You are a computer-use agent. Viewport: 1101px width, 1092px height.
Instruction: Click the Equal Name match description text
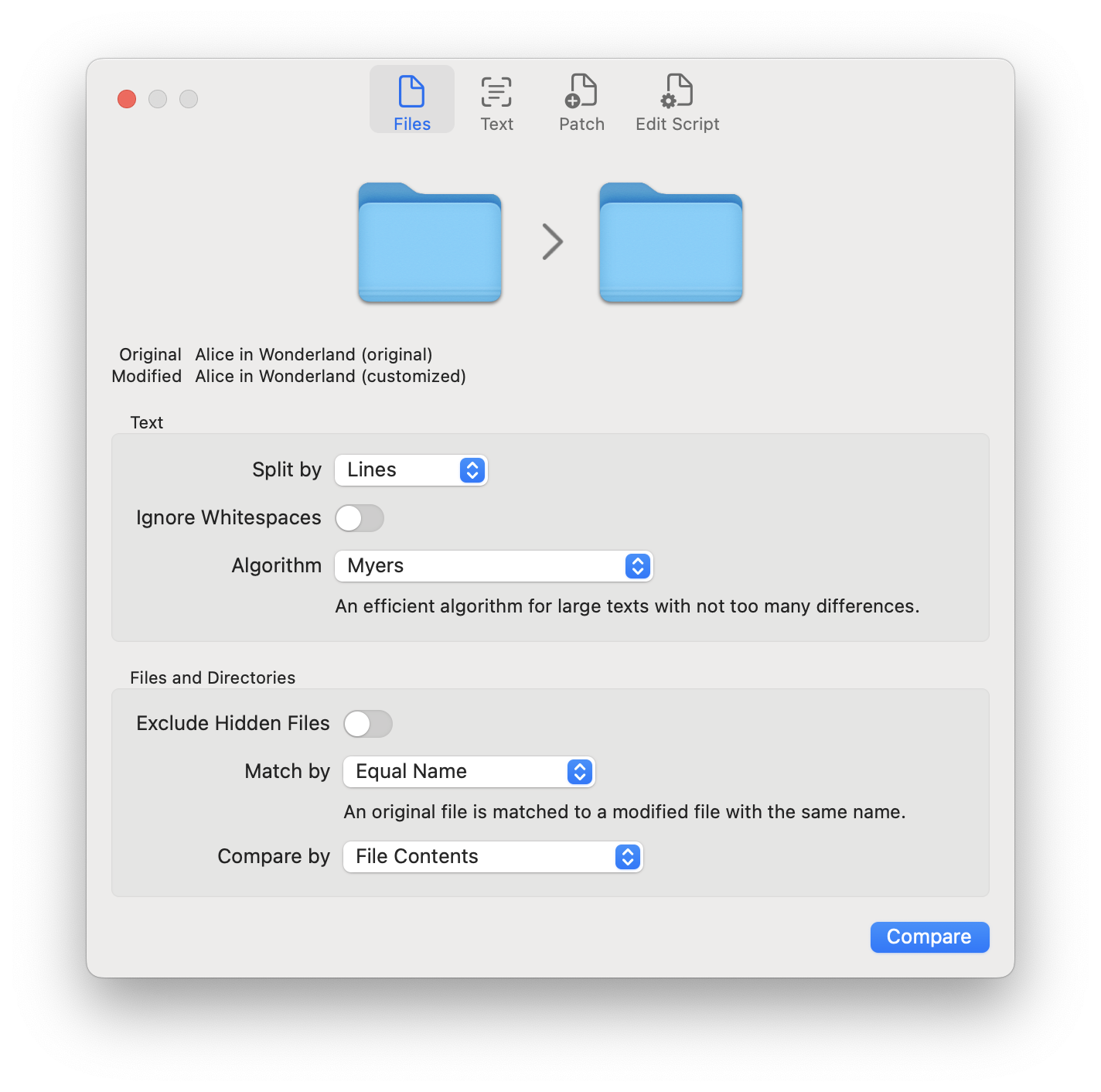coord(625,812)
